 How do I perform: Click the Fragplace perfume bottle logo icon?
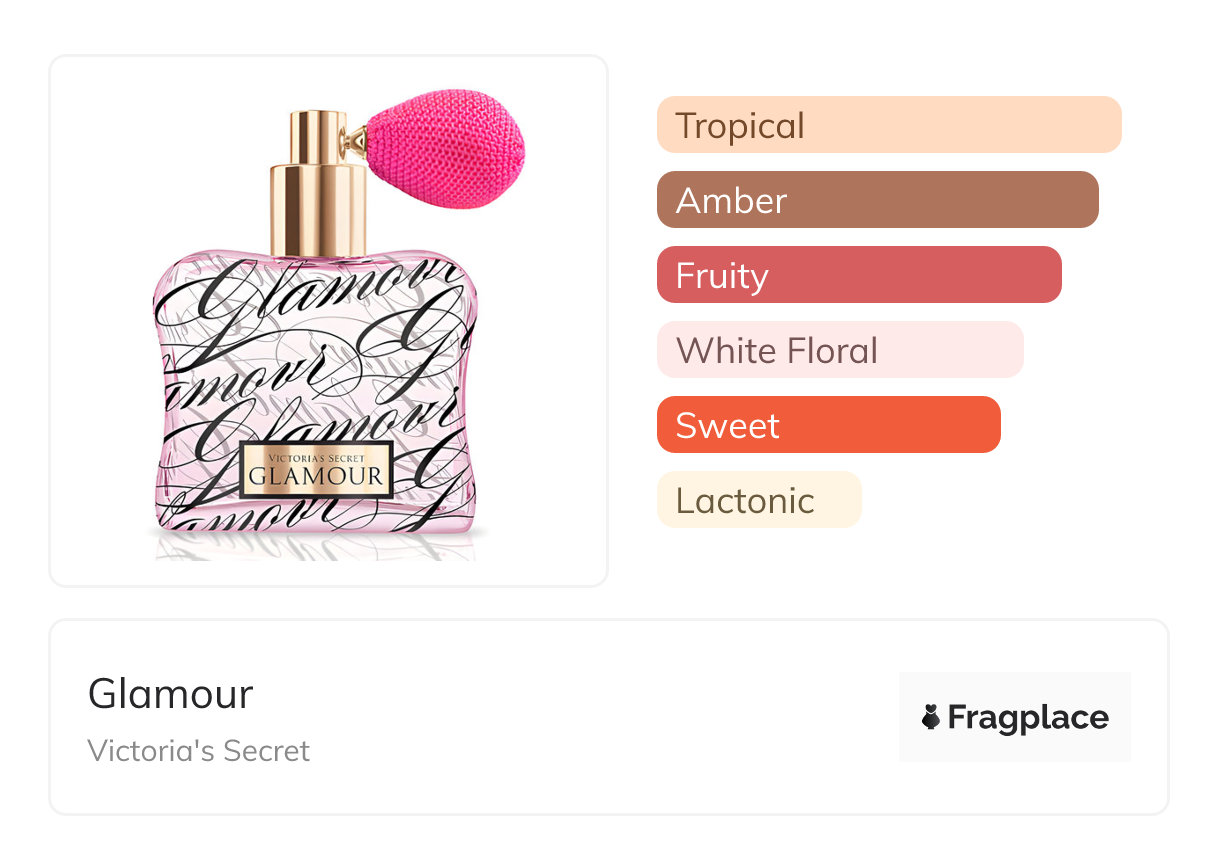(x=931, y=717)
